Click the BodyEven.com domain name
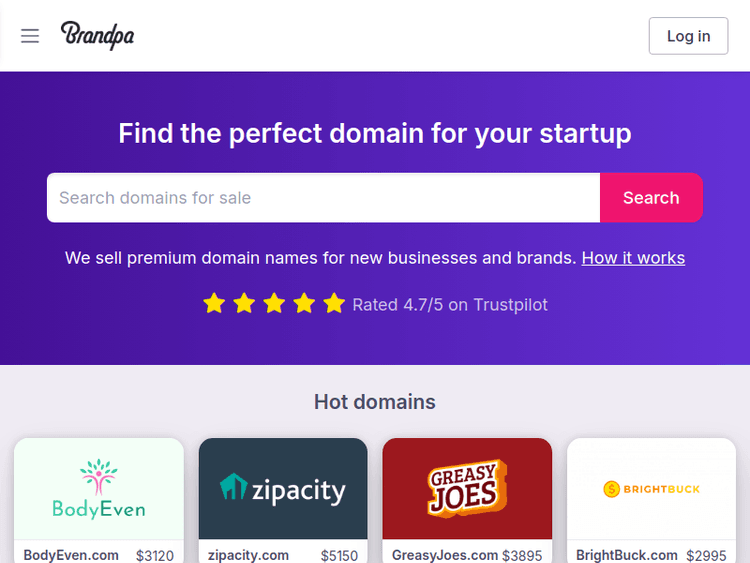The image size is (750, 563). tap(71, 555)
